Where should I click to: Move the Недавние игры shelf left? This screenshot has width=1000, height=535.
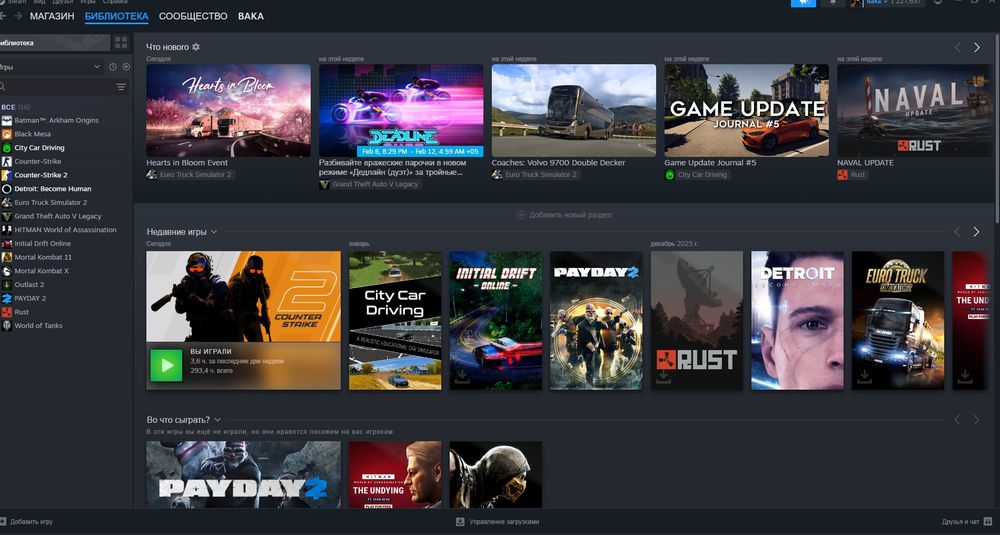click(x=957, y=232)
